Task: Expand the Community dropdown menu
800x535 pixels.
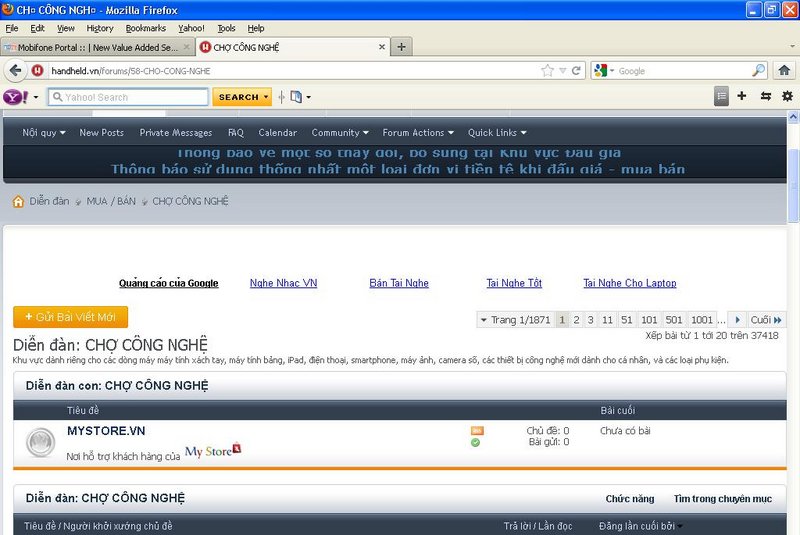Action: point(340,133)
